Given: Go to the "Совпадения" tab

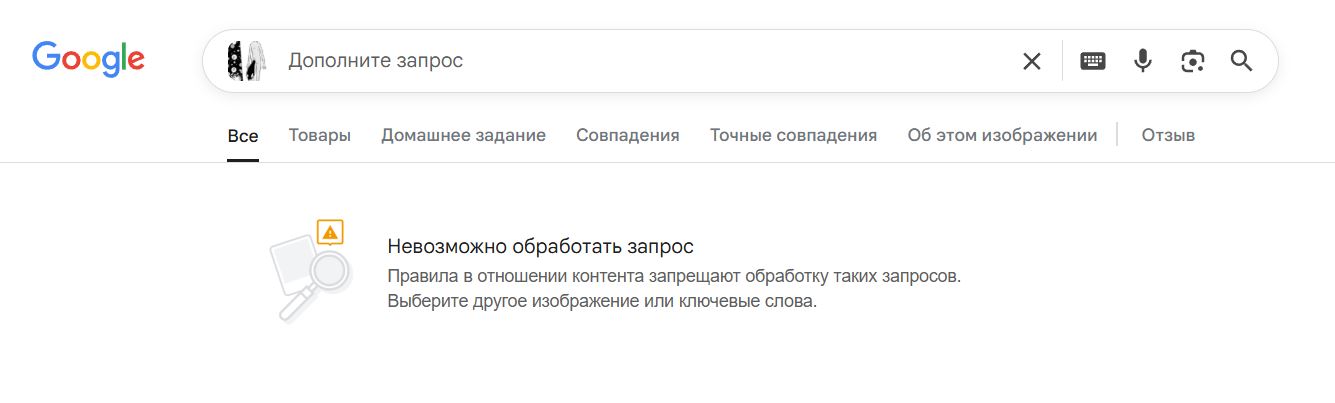Looking at the screenshot, I should (628, 135).
